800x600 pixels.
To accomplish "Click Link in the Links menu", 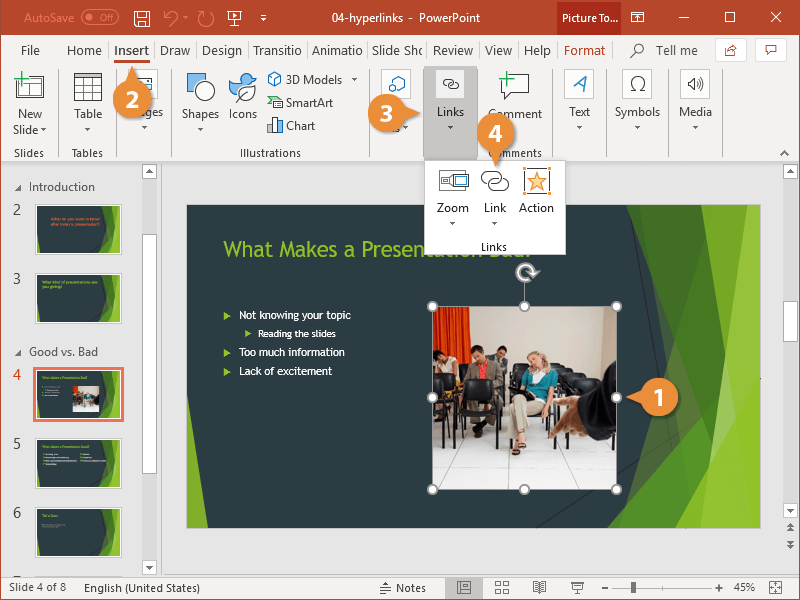I will [495, 196].
